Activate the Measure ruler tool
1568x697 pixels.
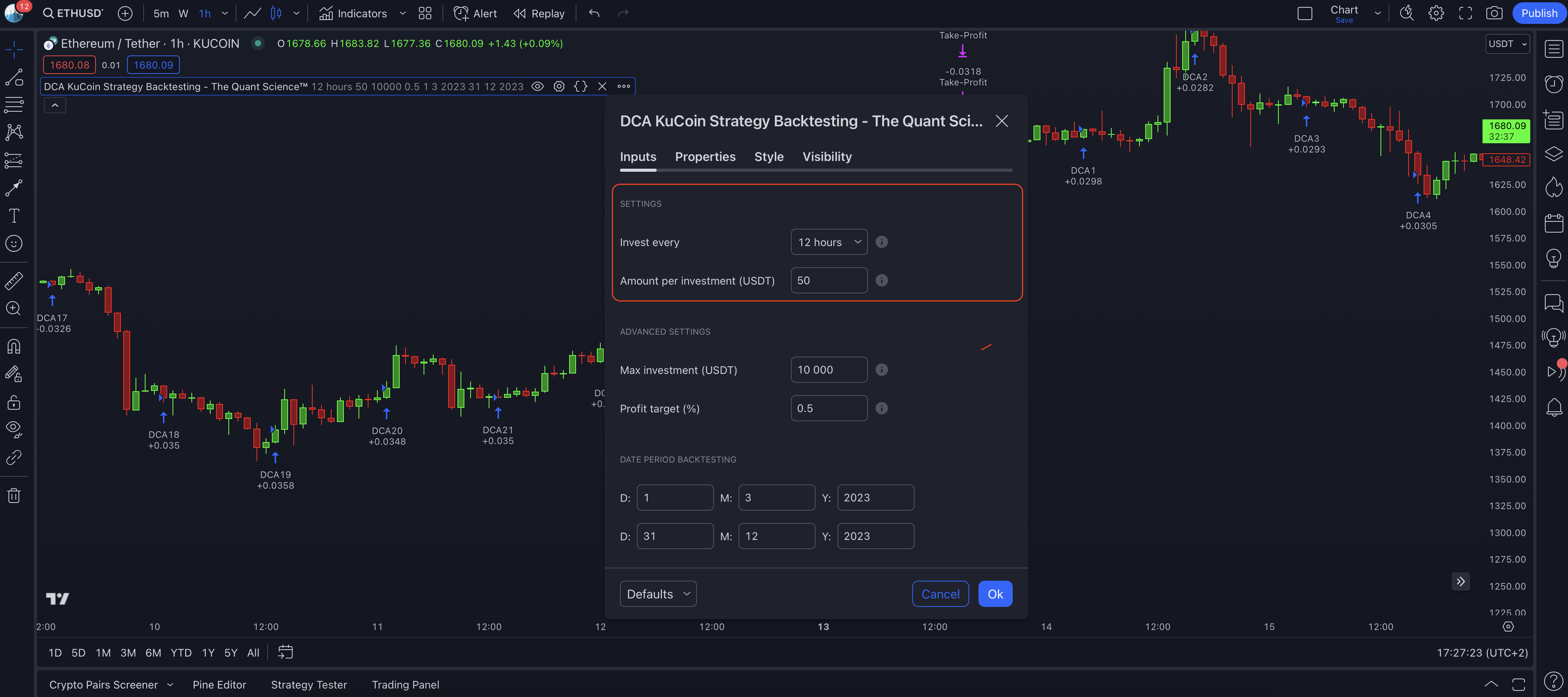(x=14, y=281)
